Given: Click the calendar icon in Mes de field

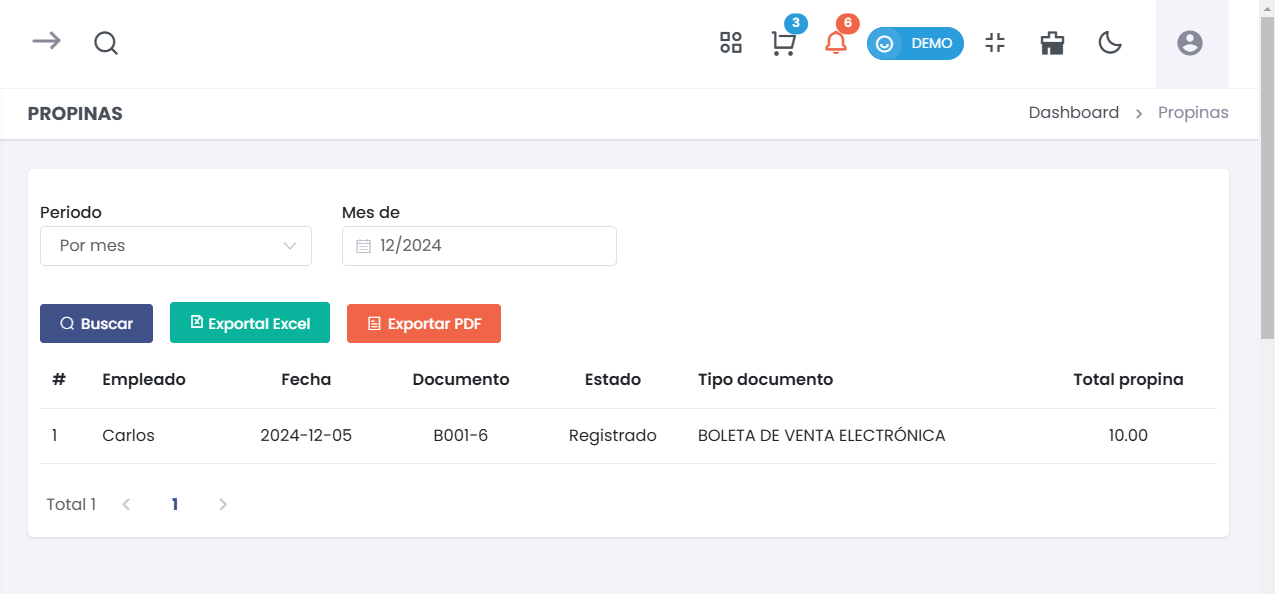Looking at the screenshot, I should point(363,246).
